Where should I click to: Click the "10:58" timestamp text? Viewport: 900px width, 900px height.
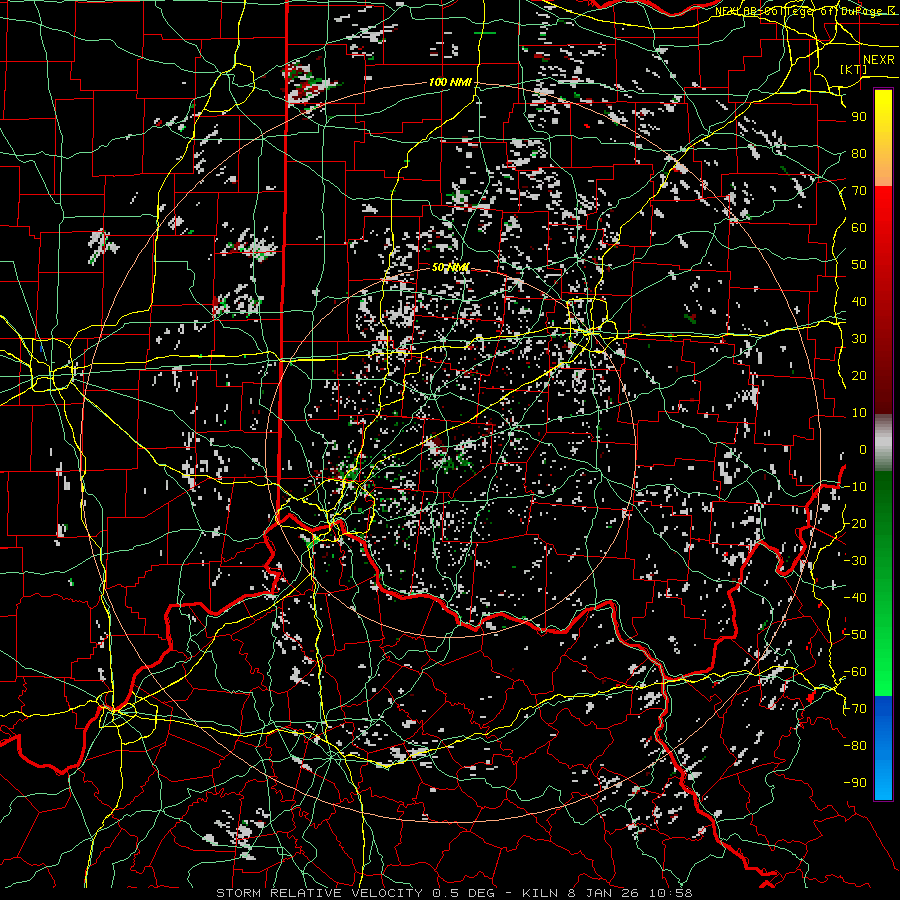671,893
